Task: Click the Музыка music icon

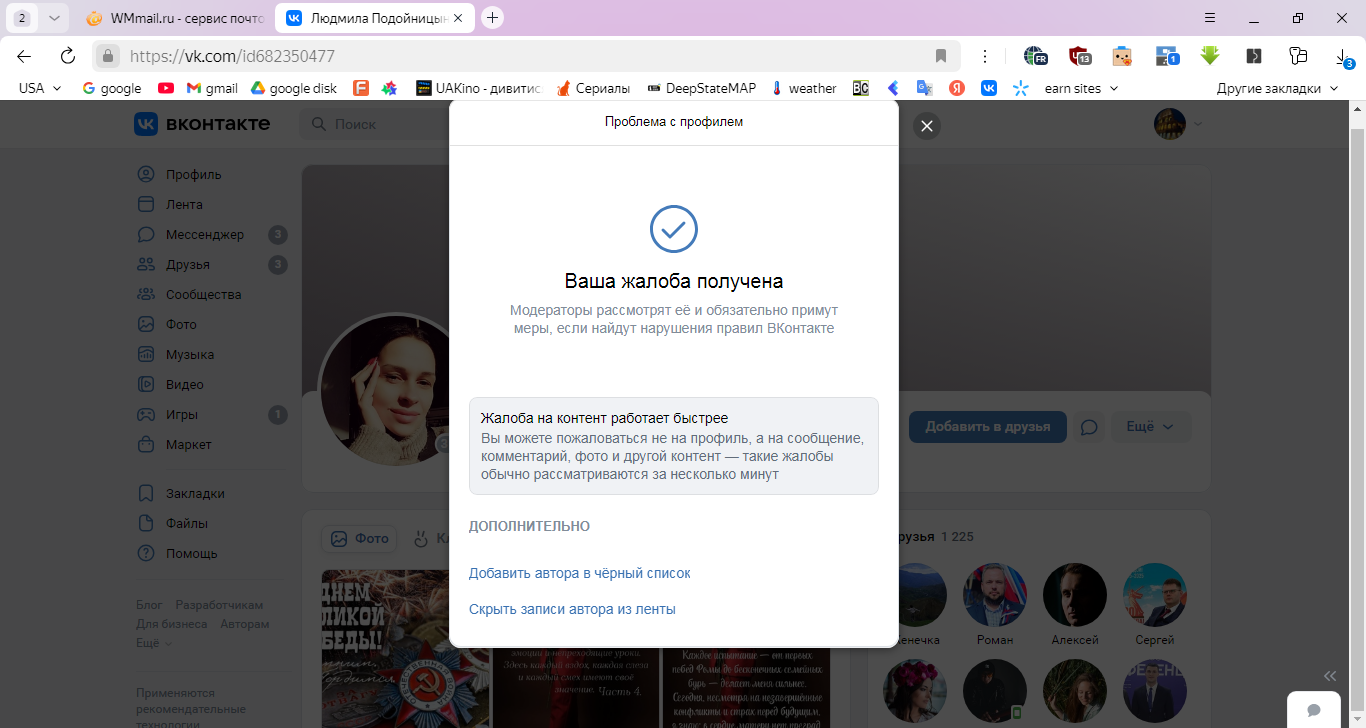Action: pyautogui.click(x=146, y=354)
